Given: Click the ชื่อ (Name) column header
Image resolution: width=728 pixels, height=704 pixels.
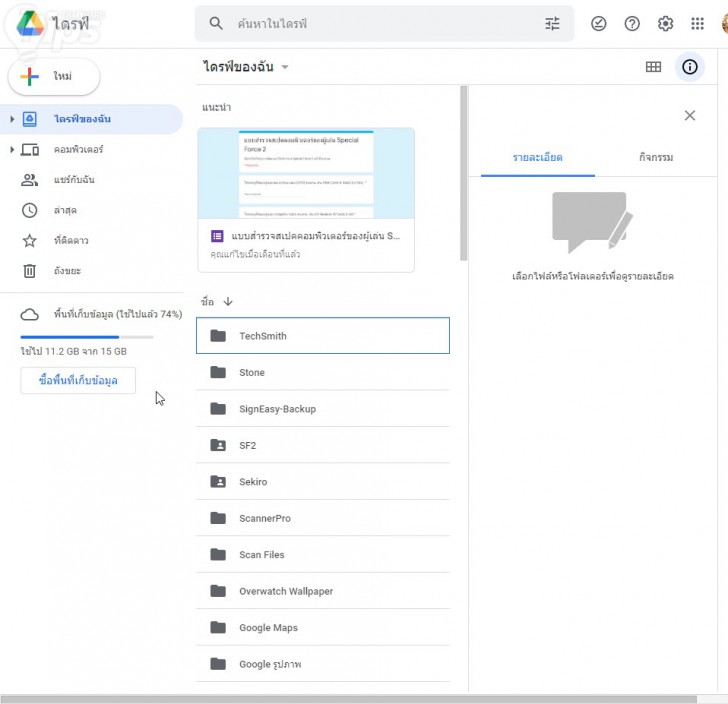Looking at the screenshot, I should coord(207,302).
